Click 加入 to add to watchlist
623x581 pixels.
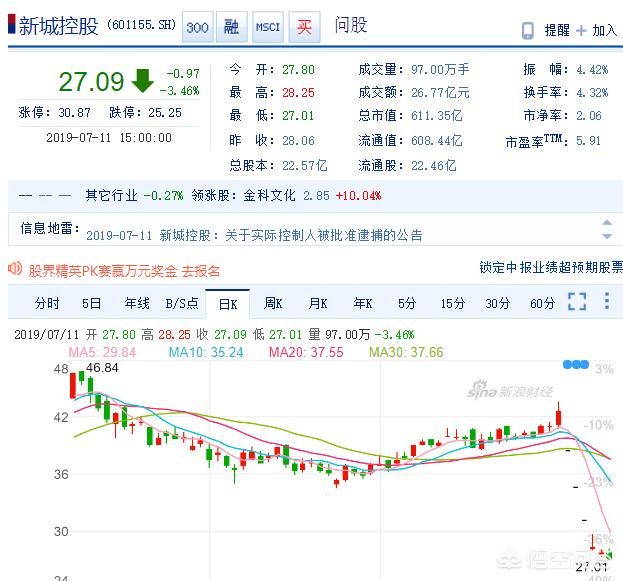pos(605,30)
